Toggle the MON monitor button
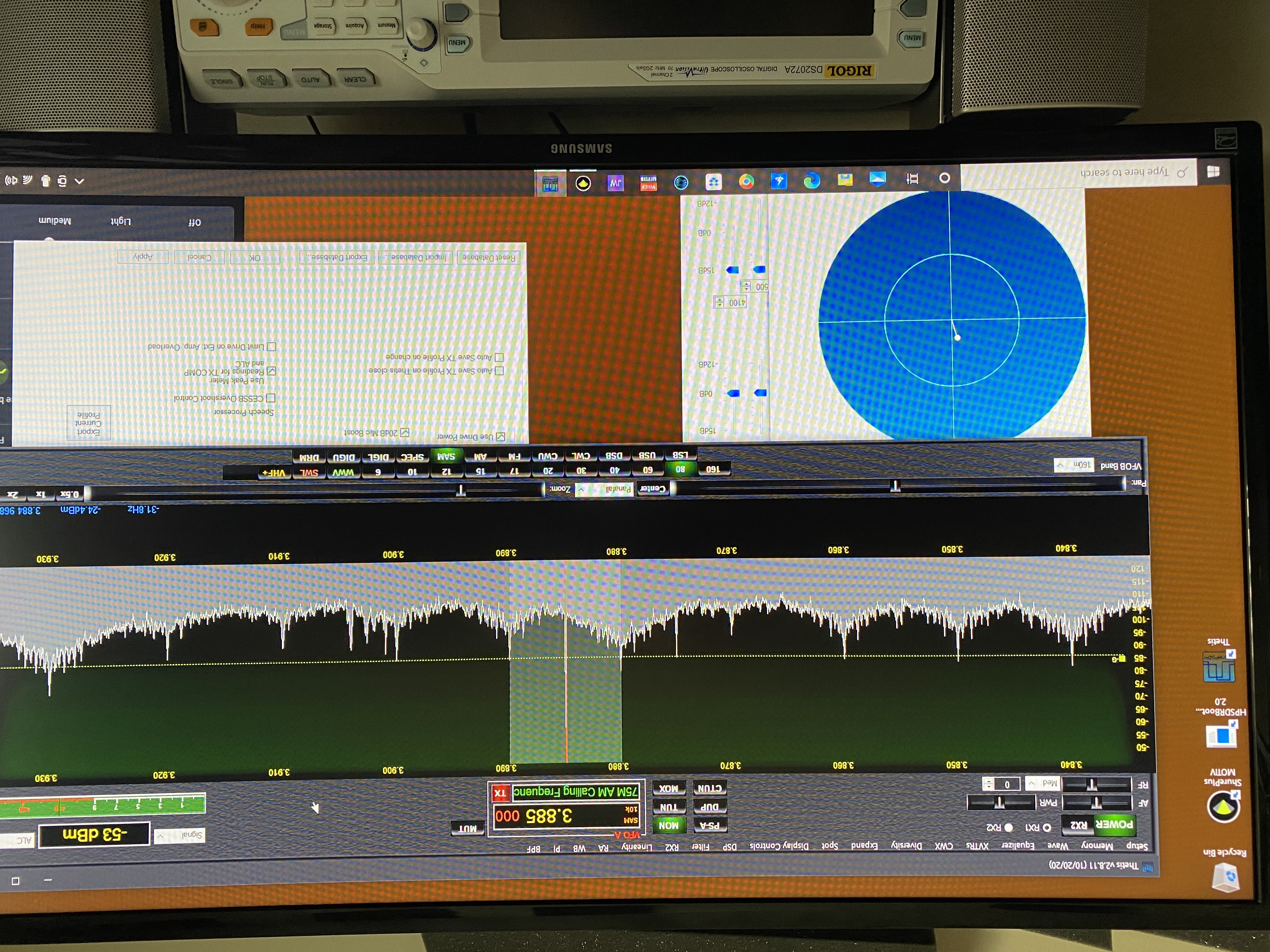Screen dimensions: 1270x952 coord(668,825)
